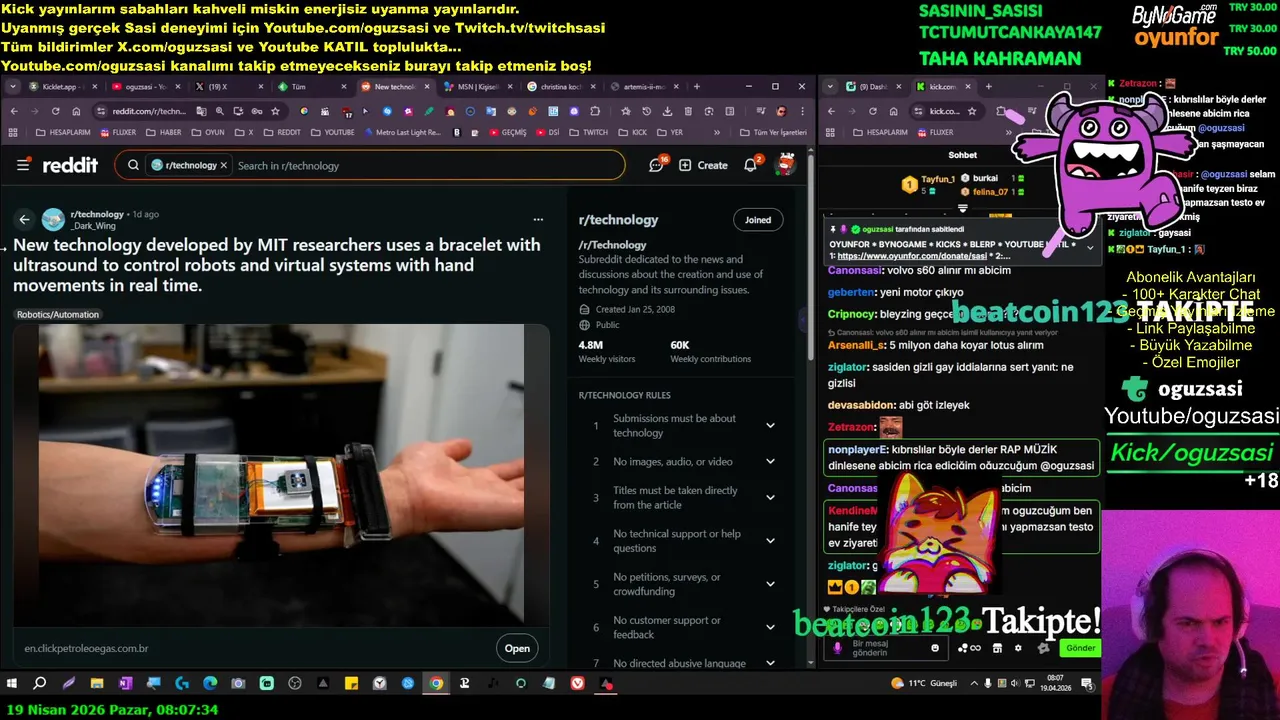Click the _Dark_Wing author name

93,226
